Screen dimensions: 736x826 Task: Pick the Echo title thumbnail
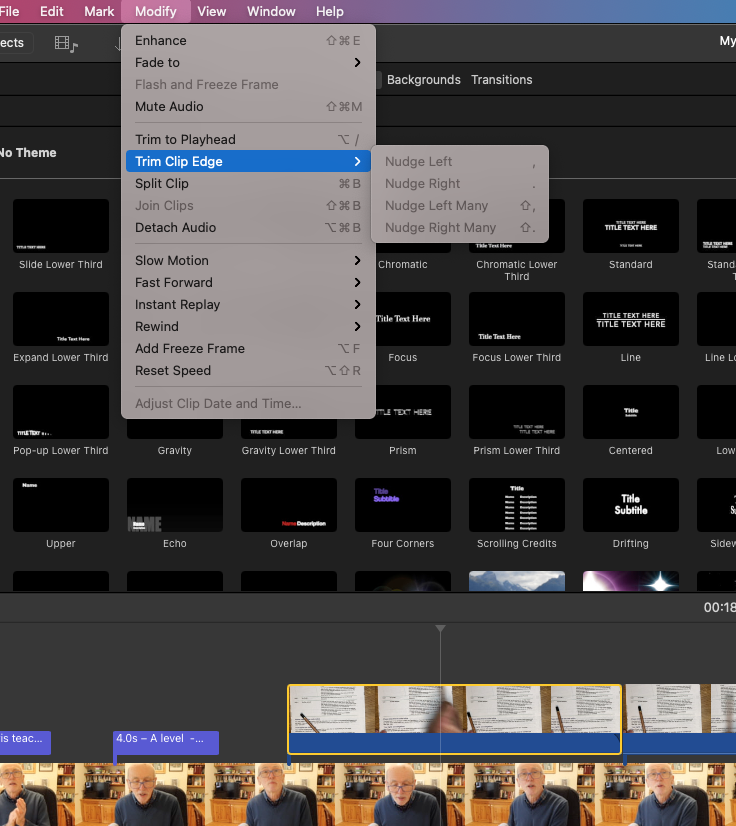coord(175,505)
